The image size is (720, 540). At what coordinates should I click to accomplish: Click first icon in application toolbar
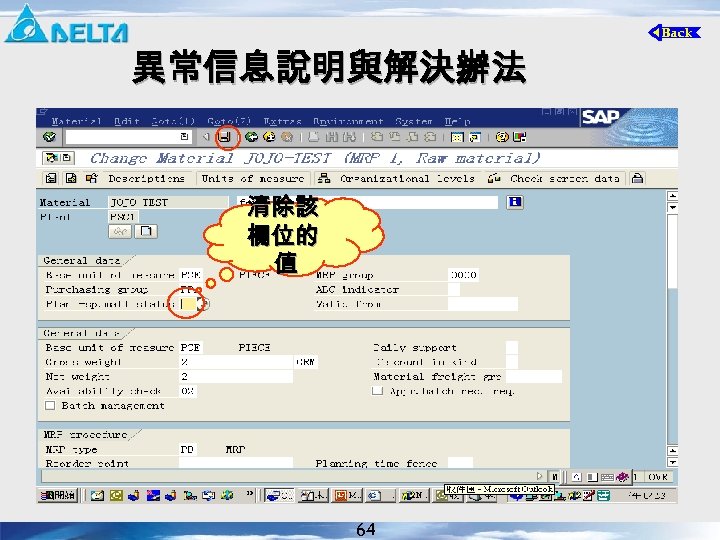click(51, 178)
